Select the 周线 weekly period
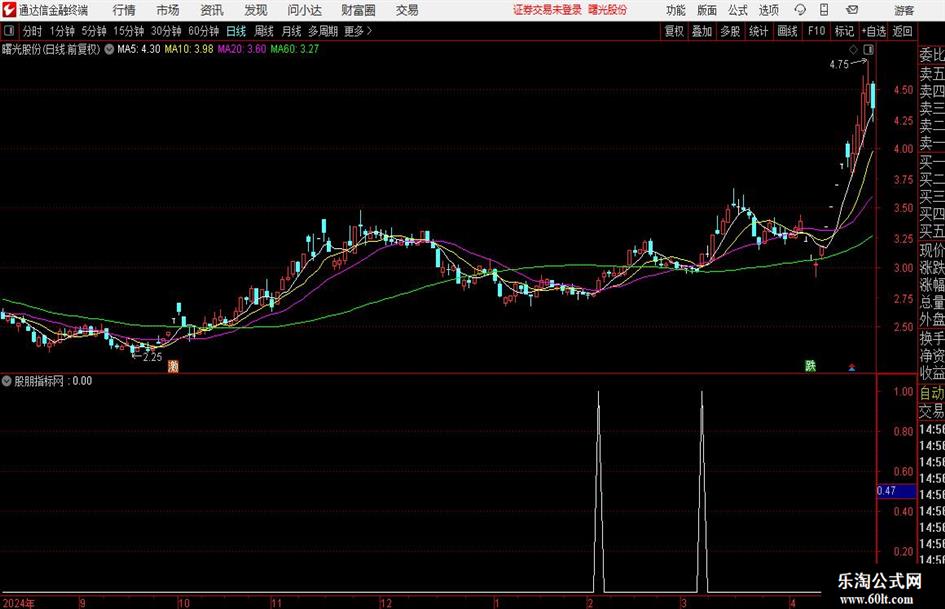The image size is (945, 609). coord(264,31)
